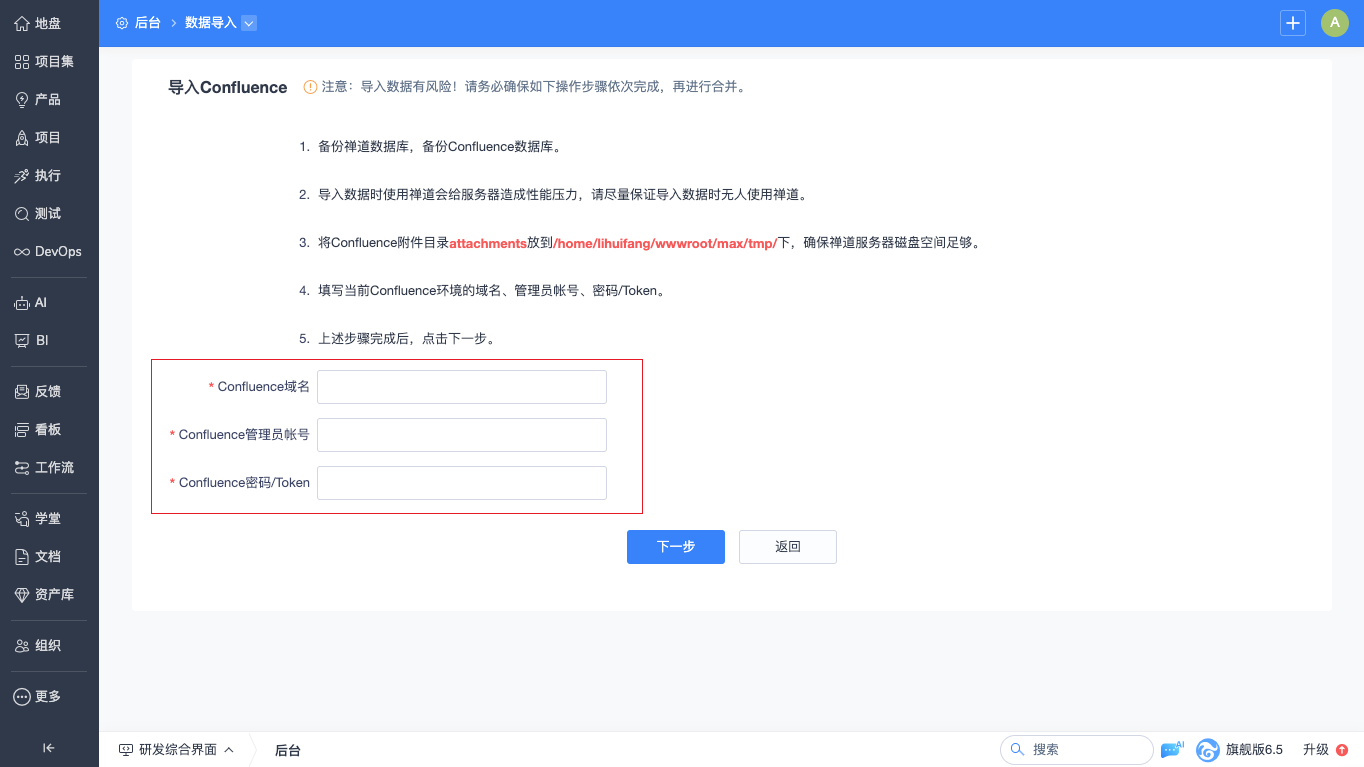Viewport: 1364px width, 767px height.
Task: Click the 升级 upgrade link
Action: (x=1316, y=750)
